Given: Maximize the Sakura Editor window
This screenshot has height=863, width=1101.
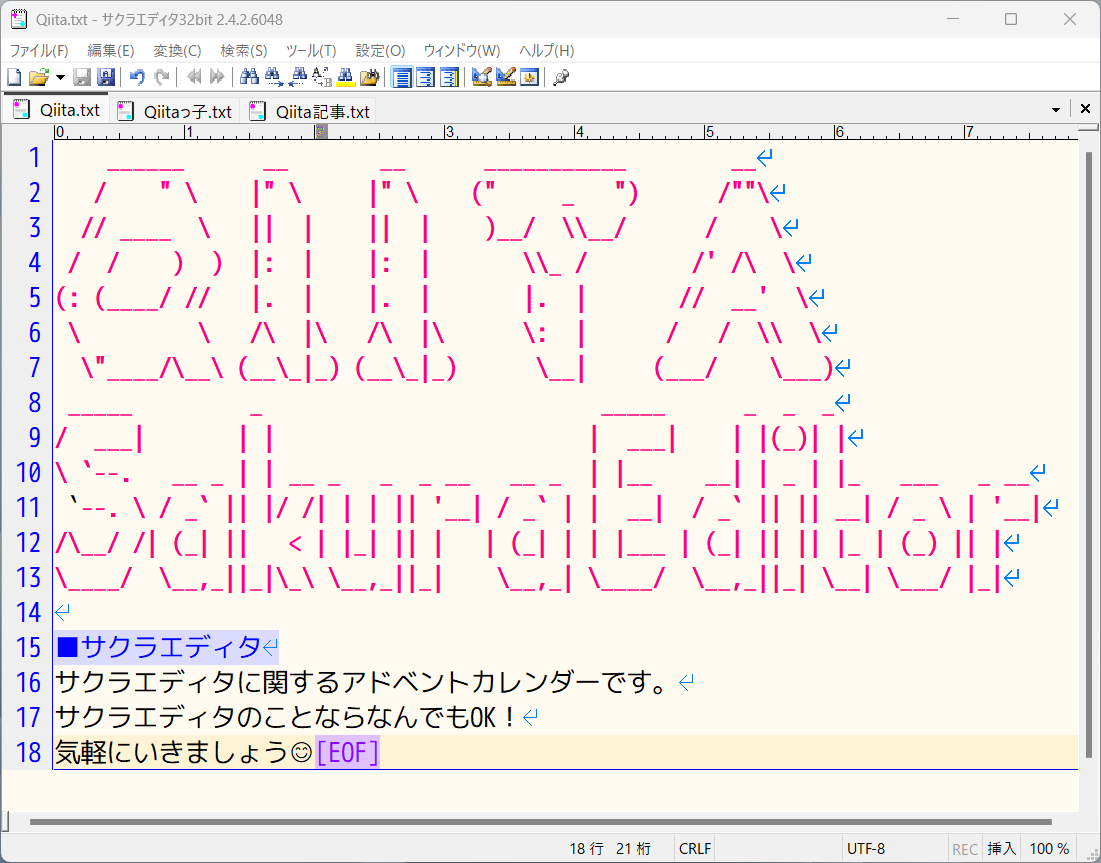Looking at the screenshot, I should coord(1011,19).
